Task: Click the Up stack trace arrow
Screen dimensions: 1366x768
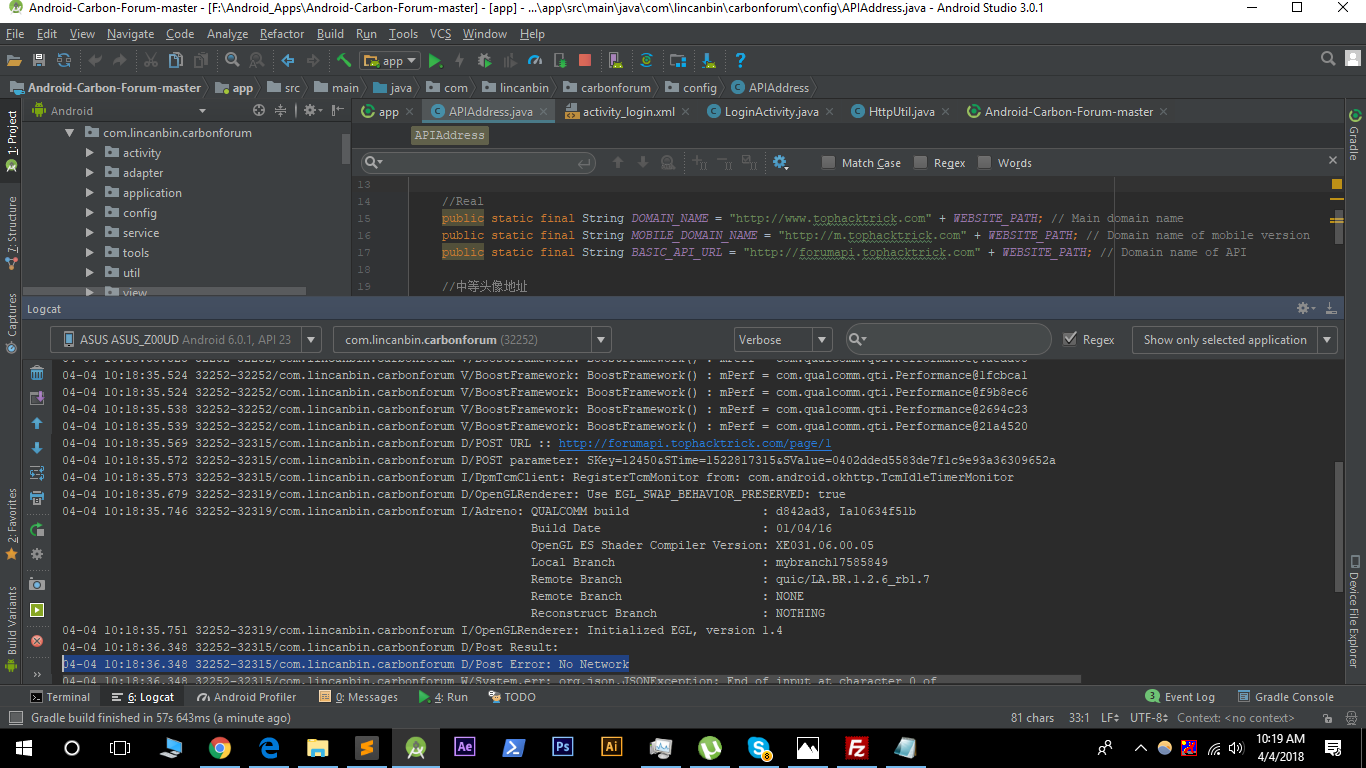Action: tap(37, 423)
